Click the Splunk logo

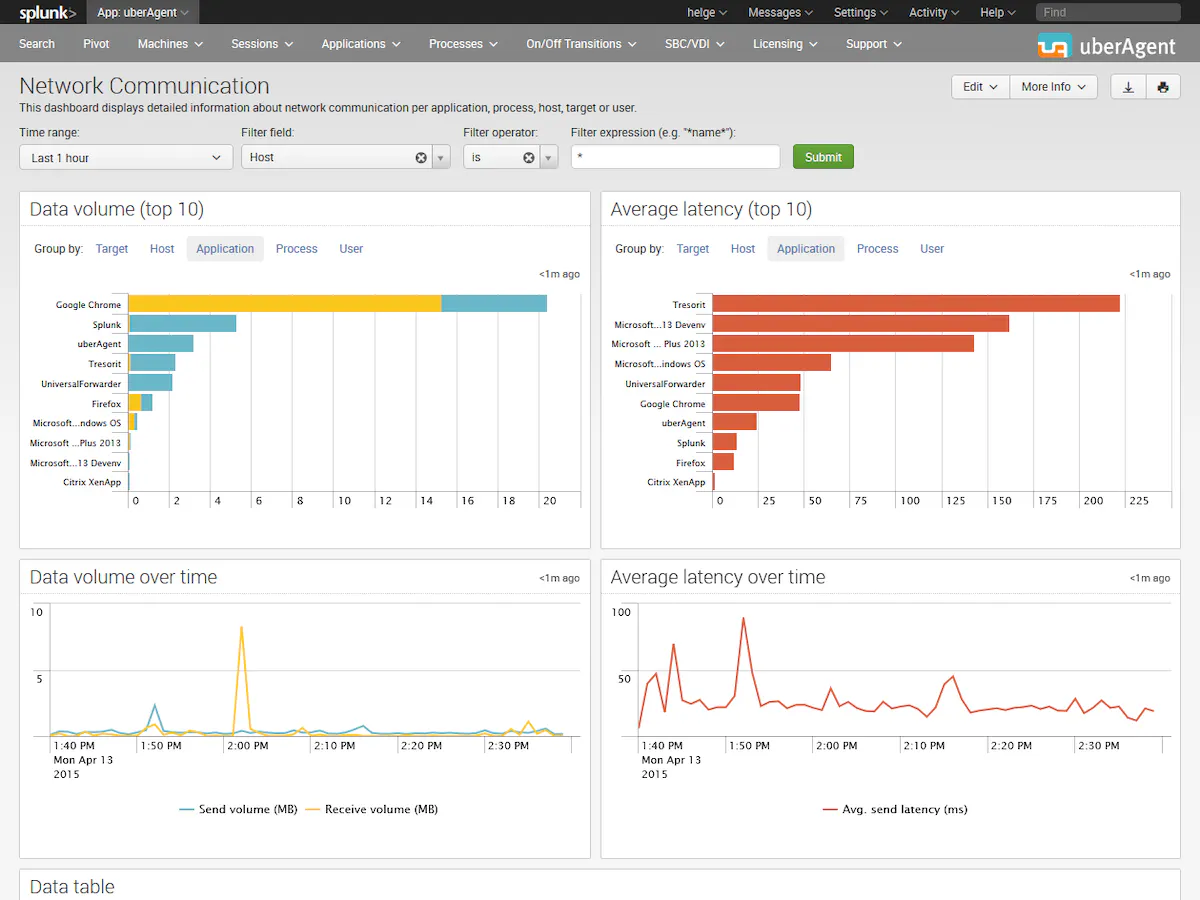point(47,13)
